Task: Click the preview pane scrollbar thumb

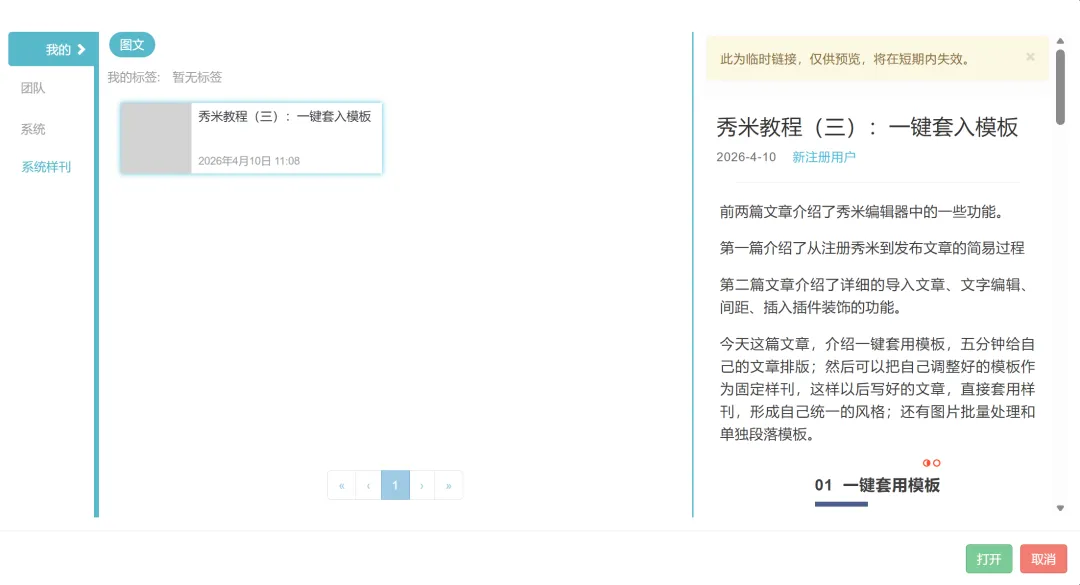Action: 1061,87
